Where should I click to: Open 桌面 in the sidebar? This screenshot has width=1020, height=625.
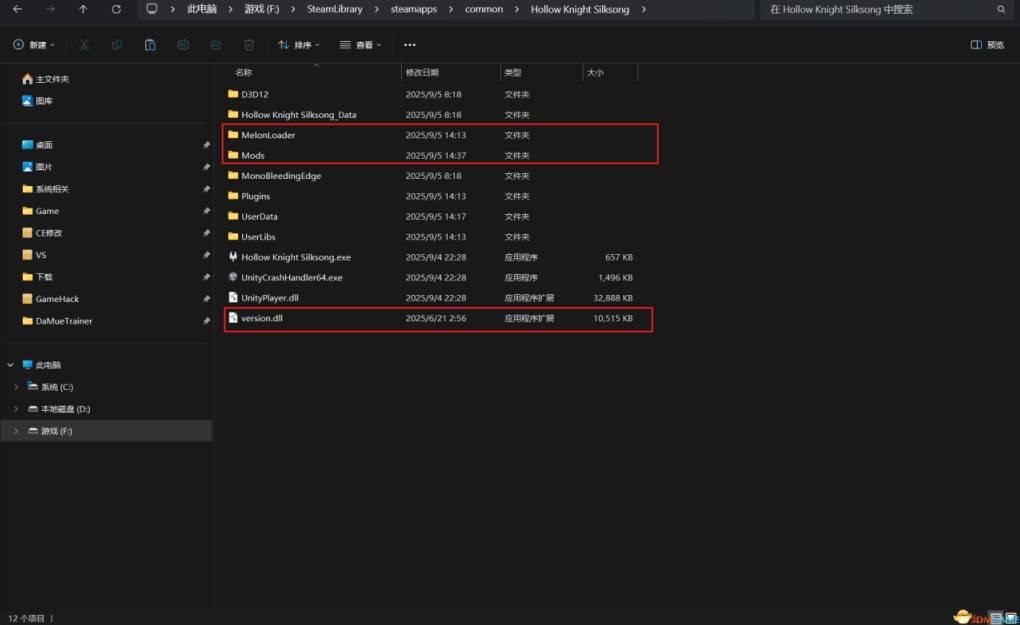click(37, 145)
